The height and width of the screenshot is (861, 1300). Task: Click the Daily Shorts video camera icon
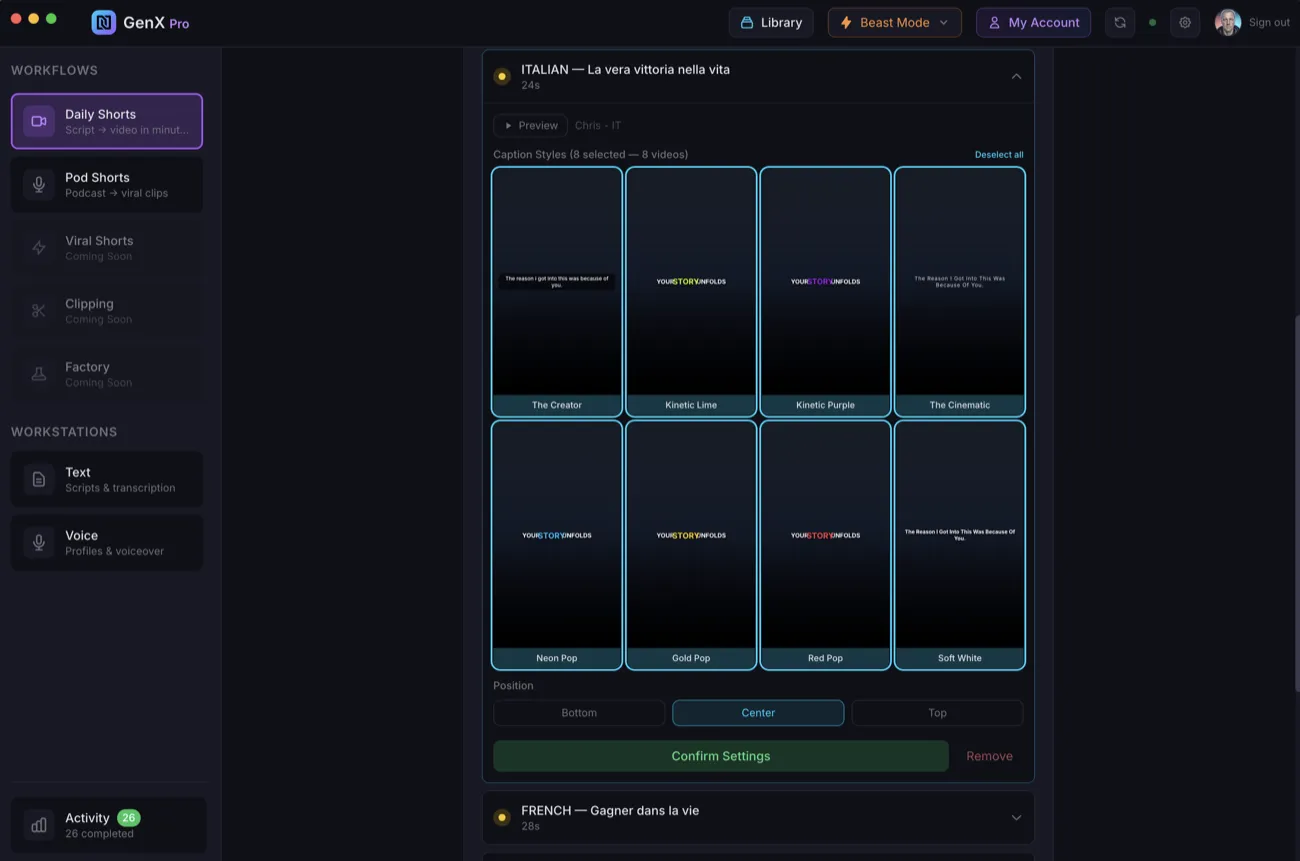(39, 121)
